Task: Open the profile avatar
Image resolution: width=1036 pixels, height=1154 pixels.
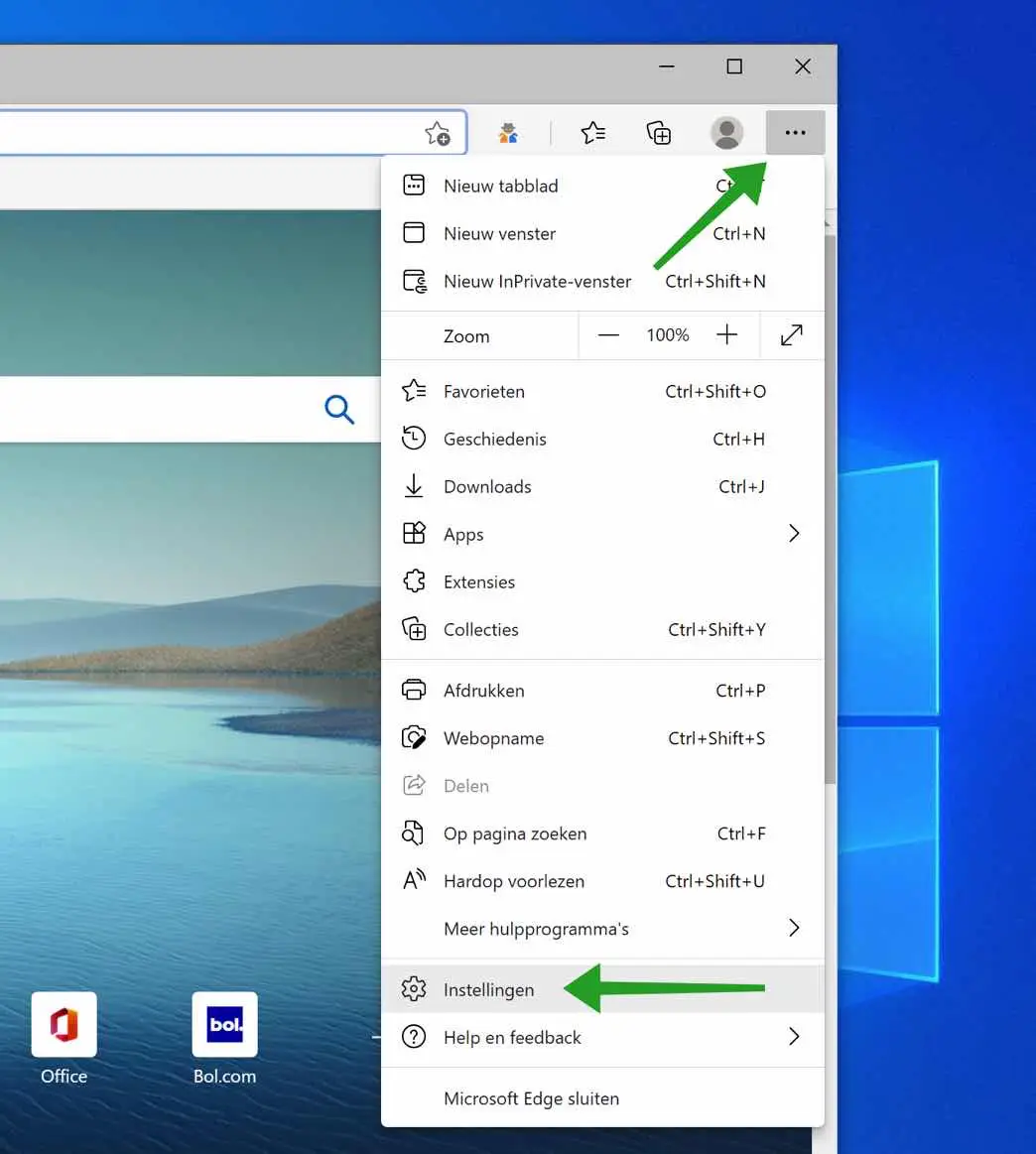Action: coord(726,133)
